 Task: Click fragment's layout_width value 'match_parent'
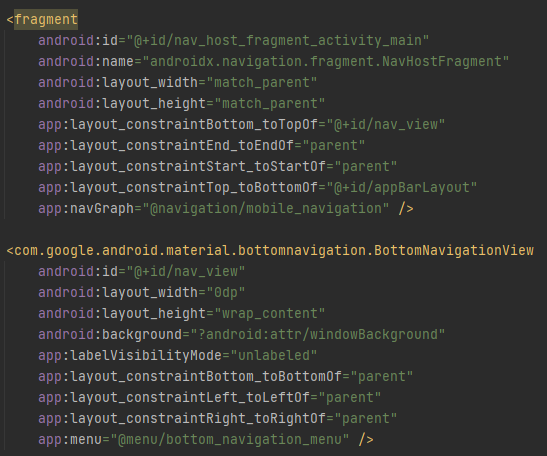(262, 83)
